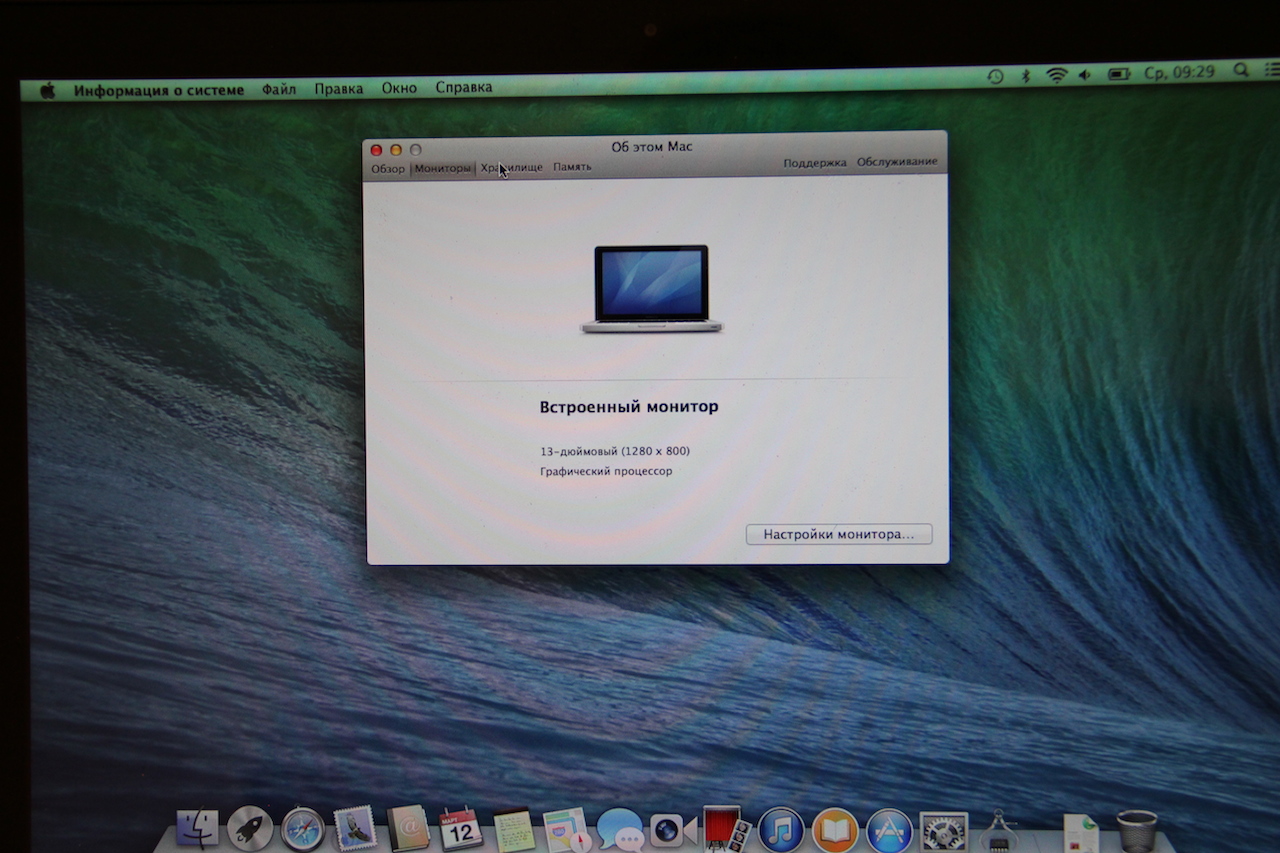1280x853 pixels.
Task: Open System Preferences gear icon
Action: [x=943, y=830]
